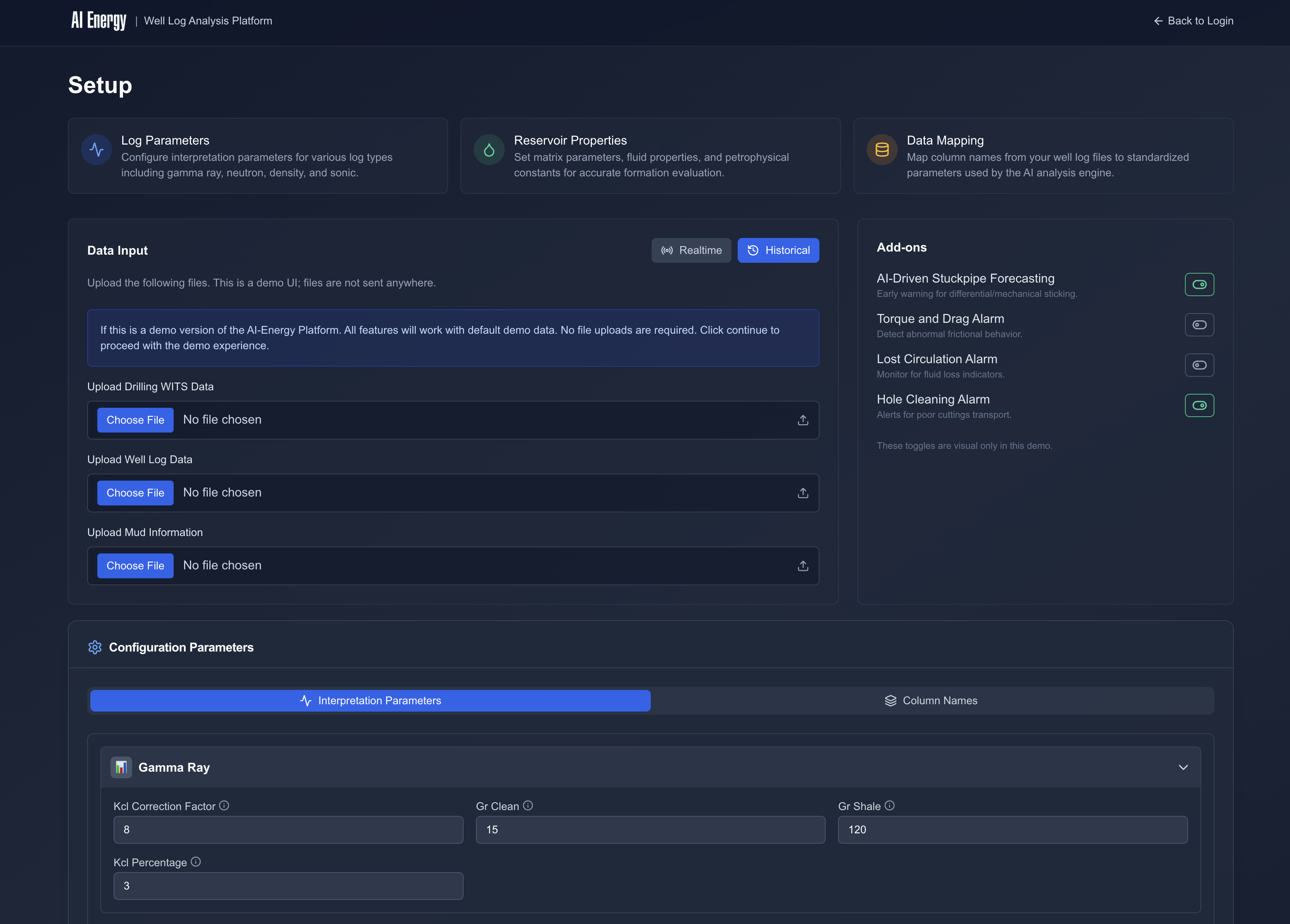Click the Setup page heading
Screen dimensions: 1290x924
tap(100, 85)
